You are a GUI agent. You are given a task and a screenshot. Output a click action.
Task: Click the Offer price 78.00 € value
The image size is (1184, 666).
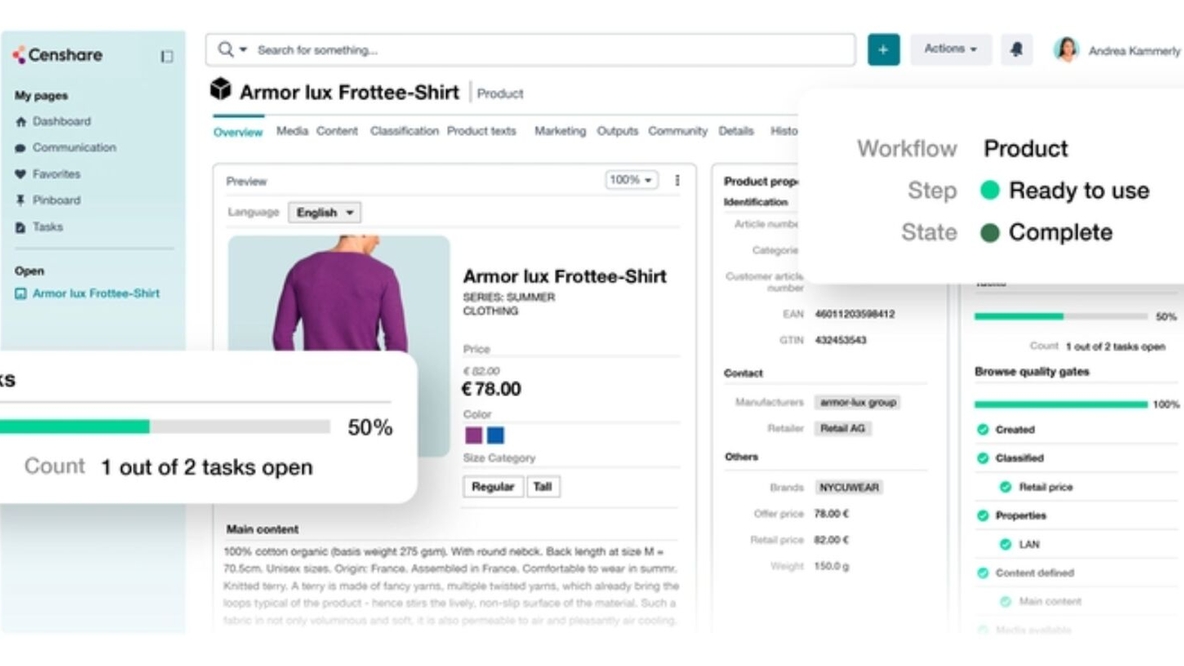click(831, 514)
